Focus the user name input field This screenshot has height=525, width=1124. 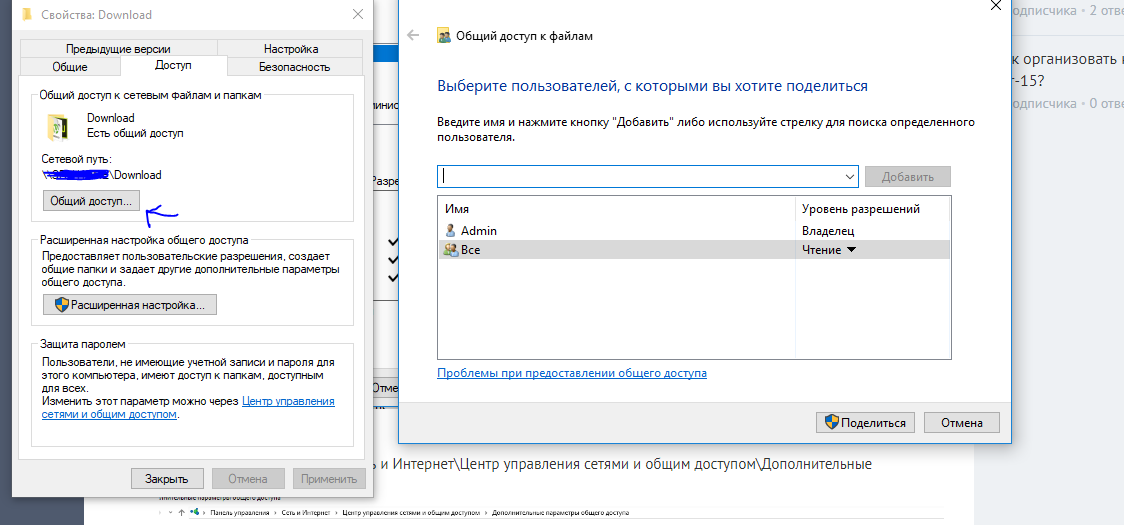coord(640,176)
